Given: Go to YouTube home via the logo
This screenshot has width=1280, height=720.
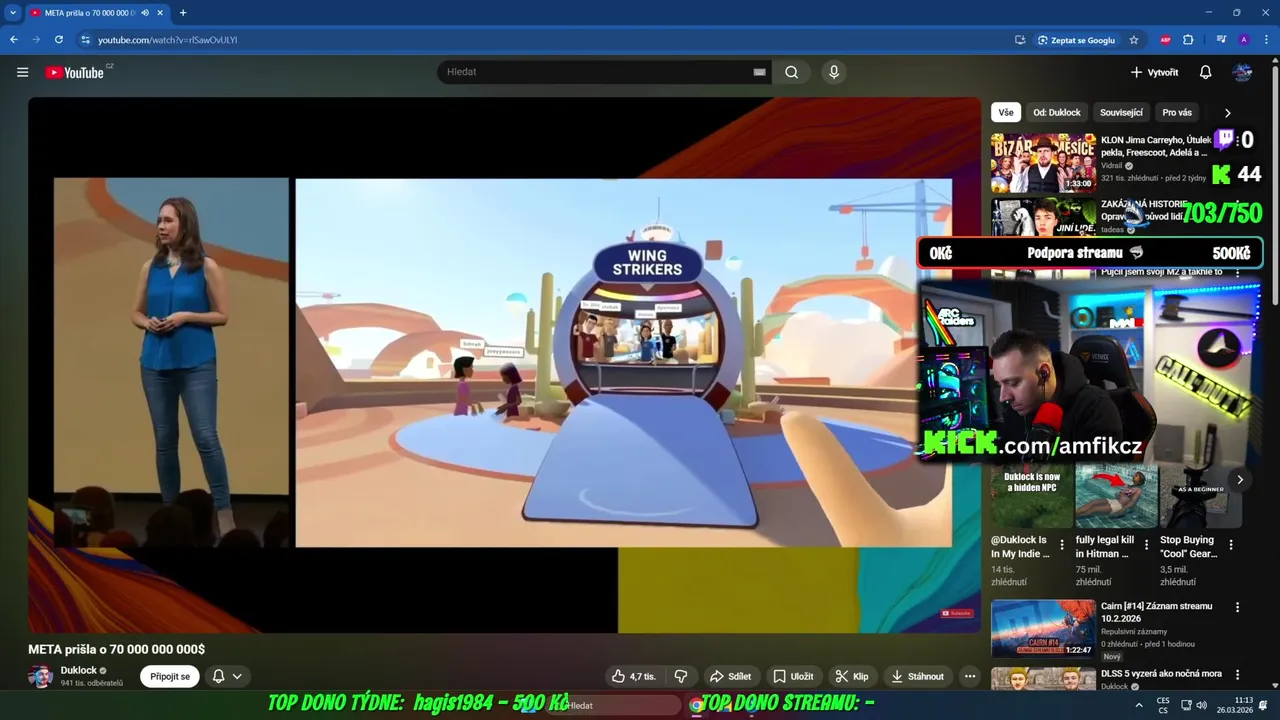Looking at the screenshot, I should [x=75, y=72].
